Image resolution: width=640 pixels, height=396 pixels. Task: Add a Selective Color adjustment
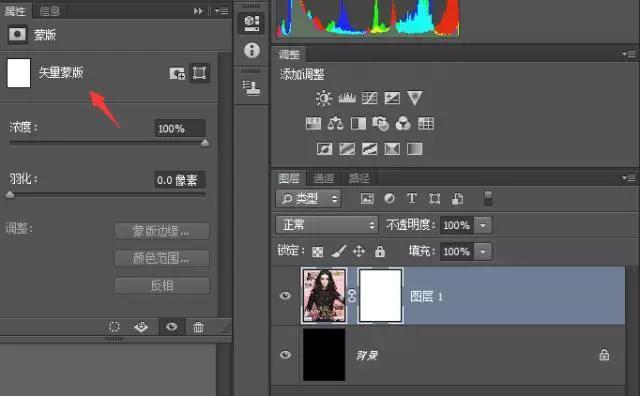[392, 149]
